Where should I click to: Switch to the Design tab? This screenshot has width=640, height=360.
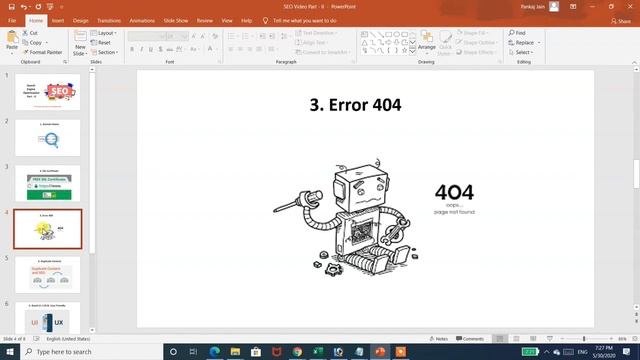coord(80,20)
